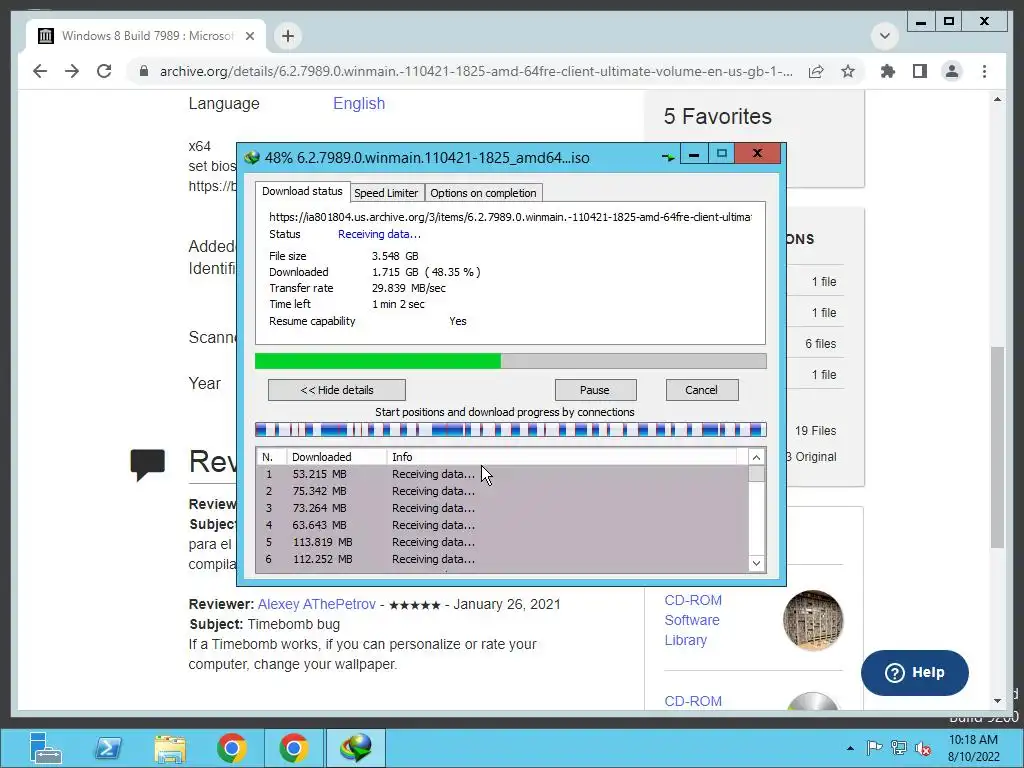This screenshot has width=1024, height=768.
Task: Open the Chrome profile avatar
Action: coord(952,71)
